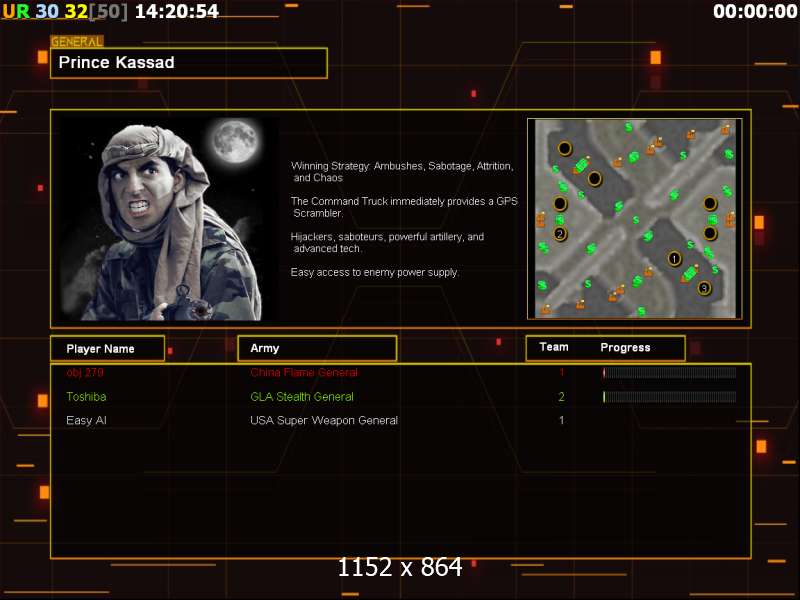
Task: Select player Toshiba
Action: point(86,396)
